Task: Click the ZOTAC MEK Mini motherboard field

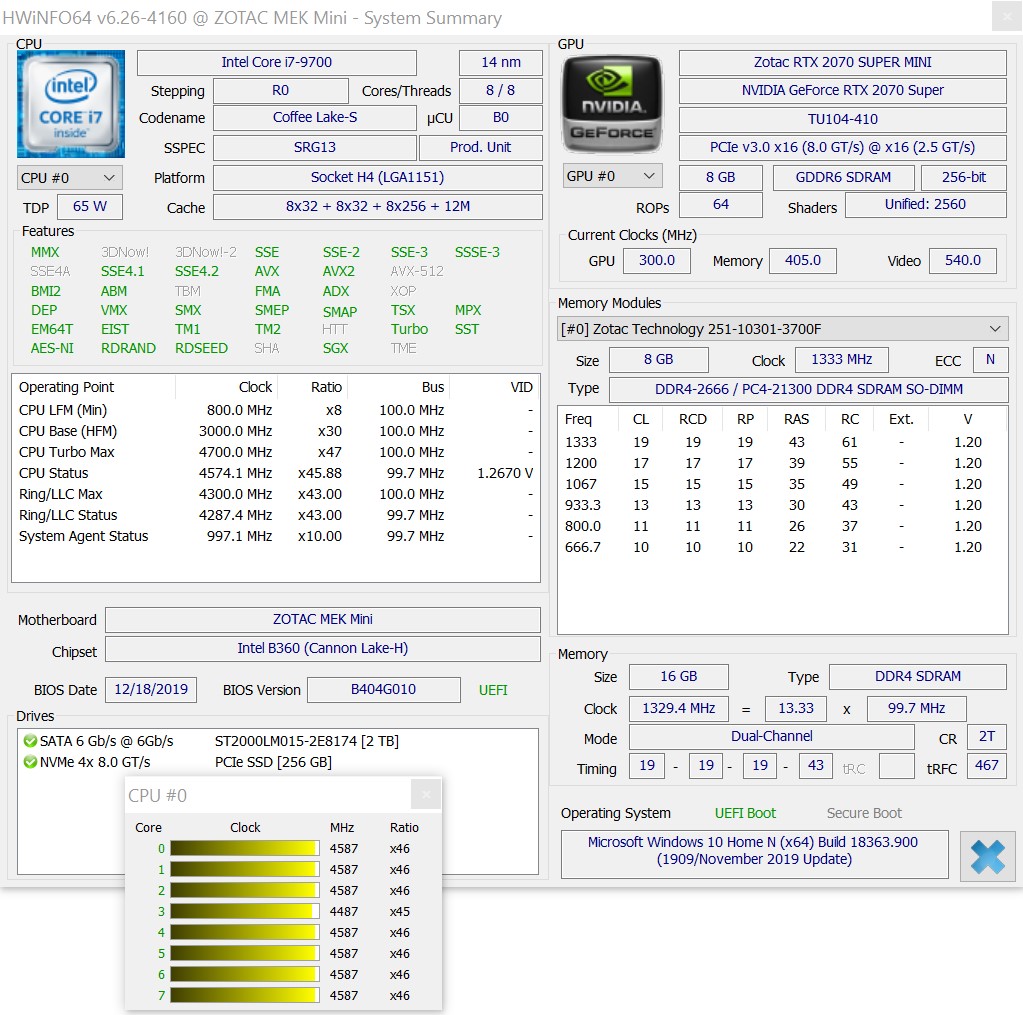Action: click(x=323, y=619)
